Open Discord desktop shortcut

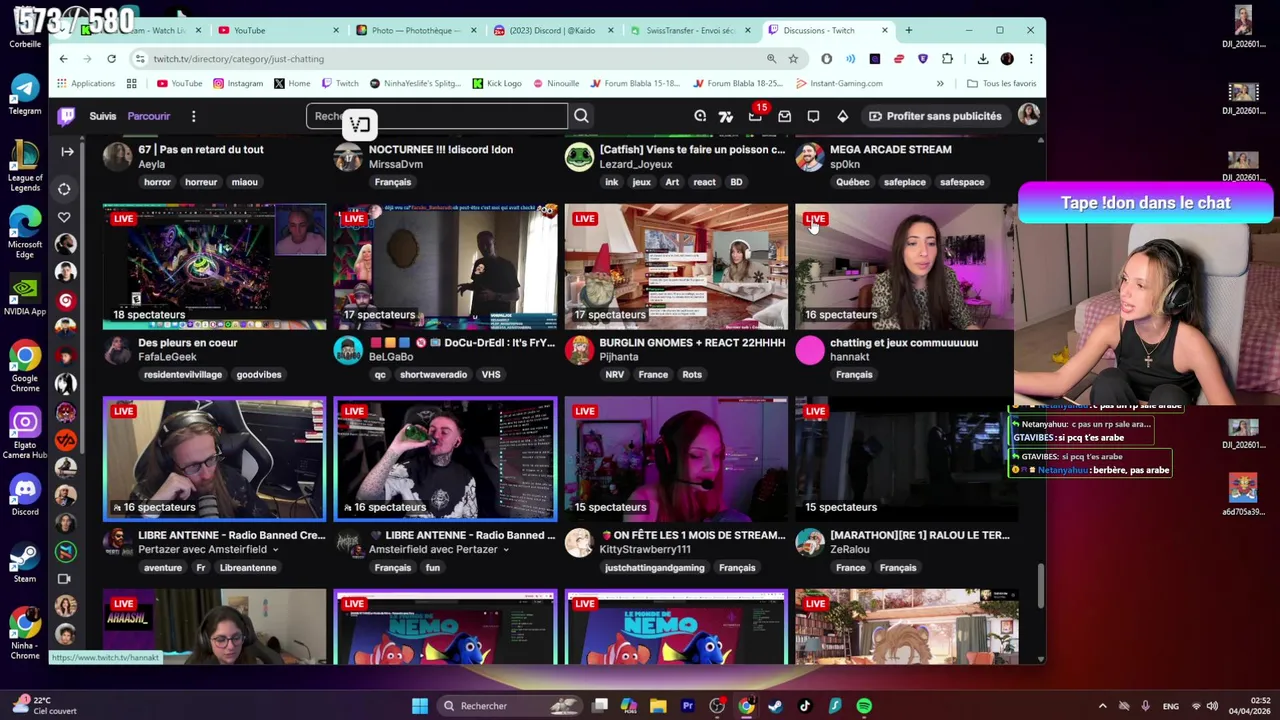25,496
